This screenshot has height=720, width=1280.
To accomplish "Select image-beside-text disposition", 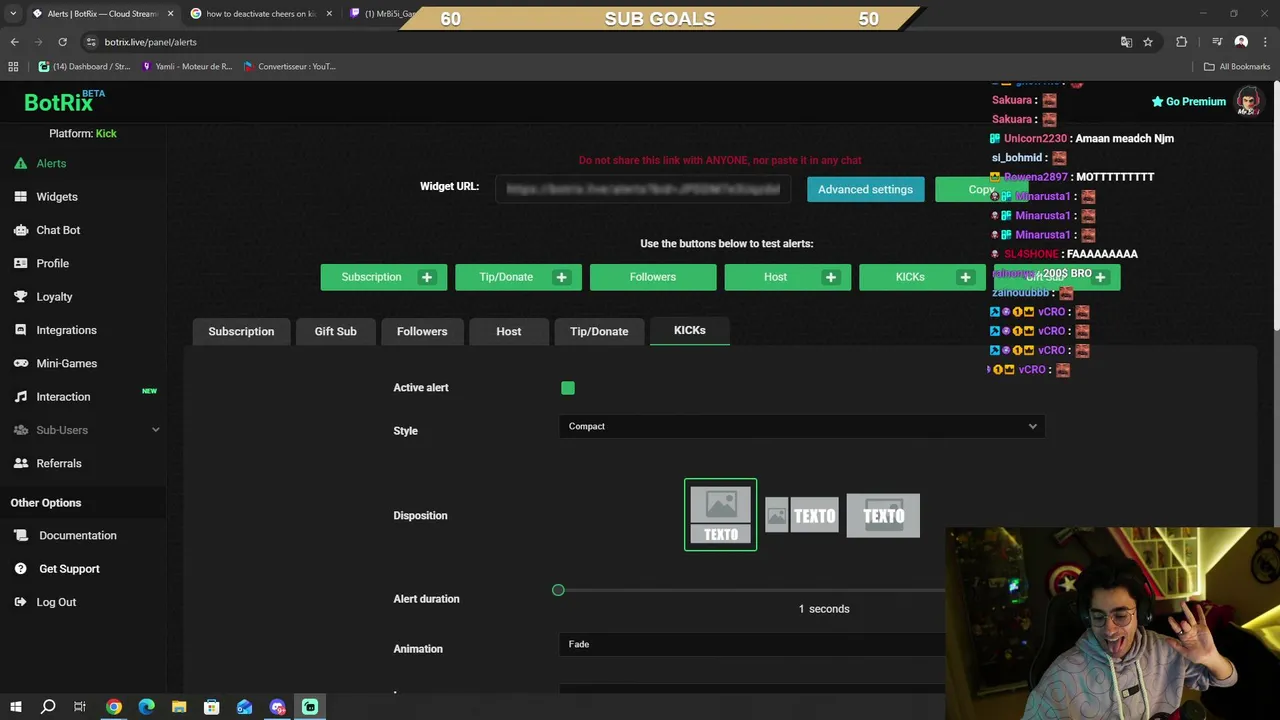I will click(802, 516).
